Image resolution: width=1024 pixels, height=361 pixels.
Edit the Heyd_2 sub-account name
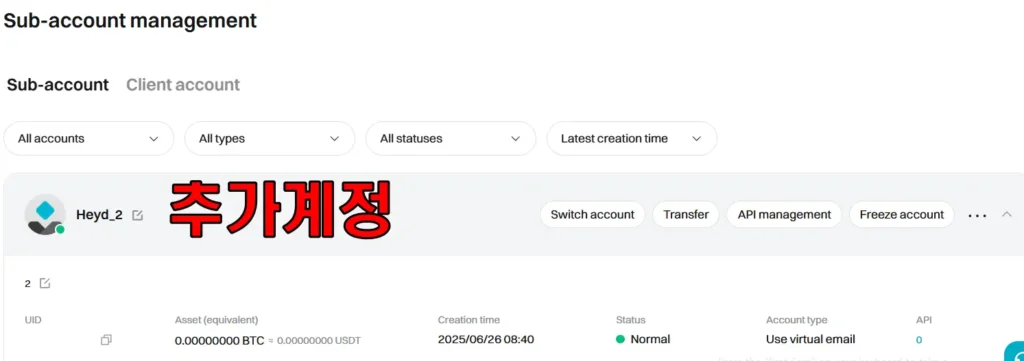coord(137,215)
